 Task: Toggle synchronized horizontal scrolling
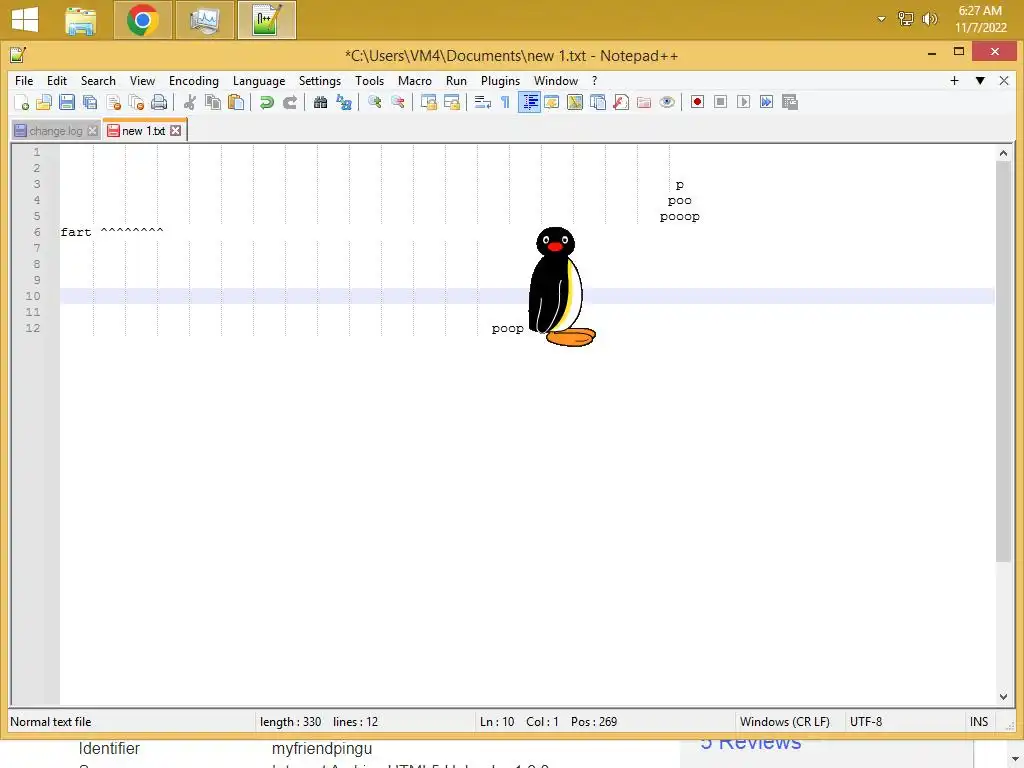pyautogui.click(x=451, y=102)
